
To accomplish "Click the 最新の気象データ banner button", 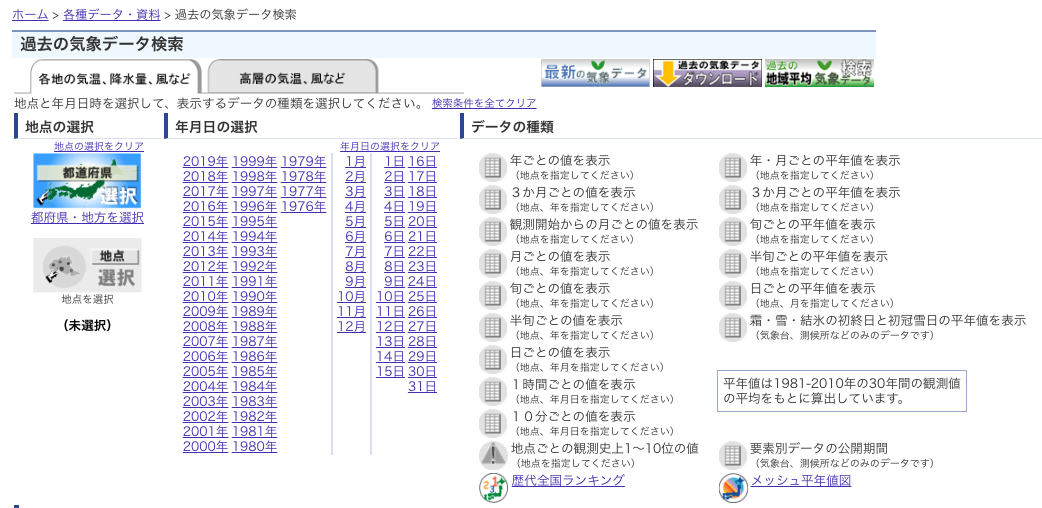I will 595,73.
